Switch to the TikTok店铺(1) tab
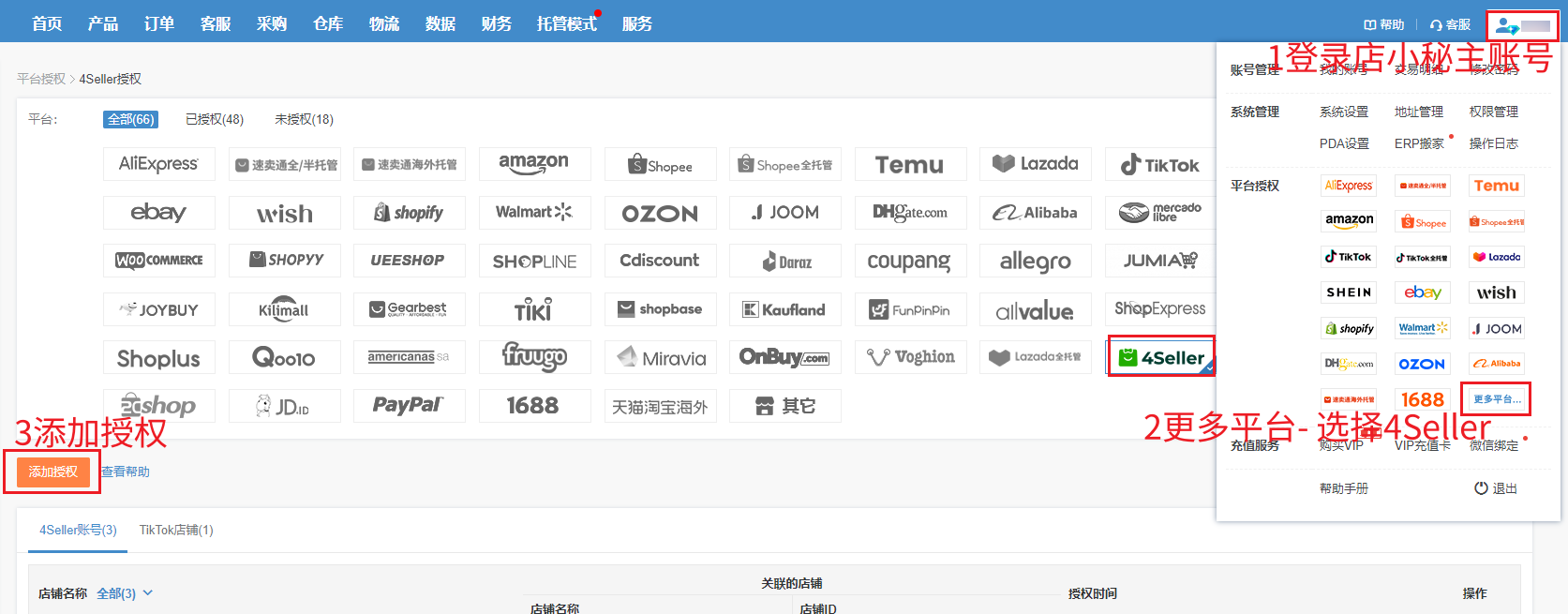The height and width of the screenshot is (614, 1568). coord(176,530)
